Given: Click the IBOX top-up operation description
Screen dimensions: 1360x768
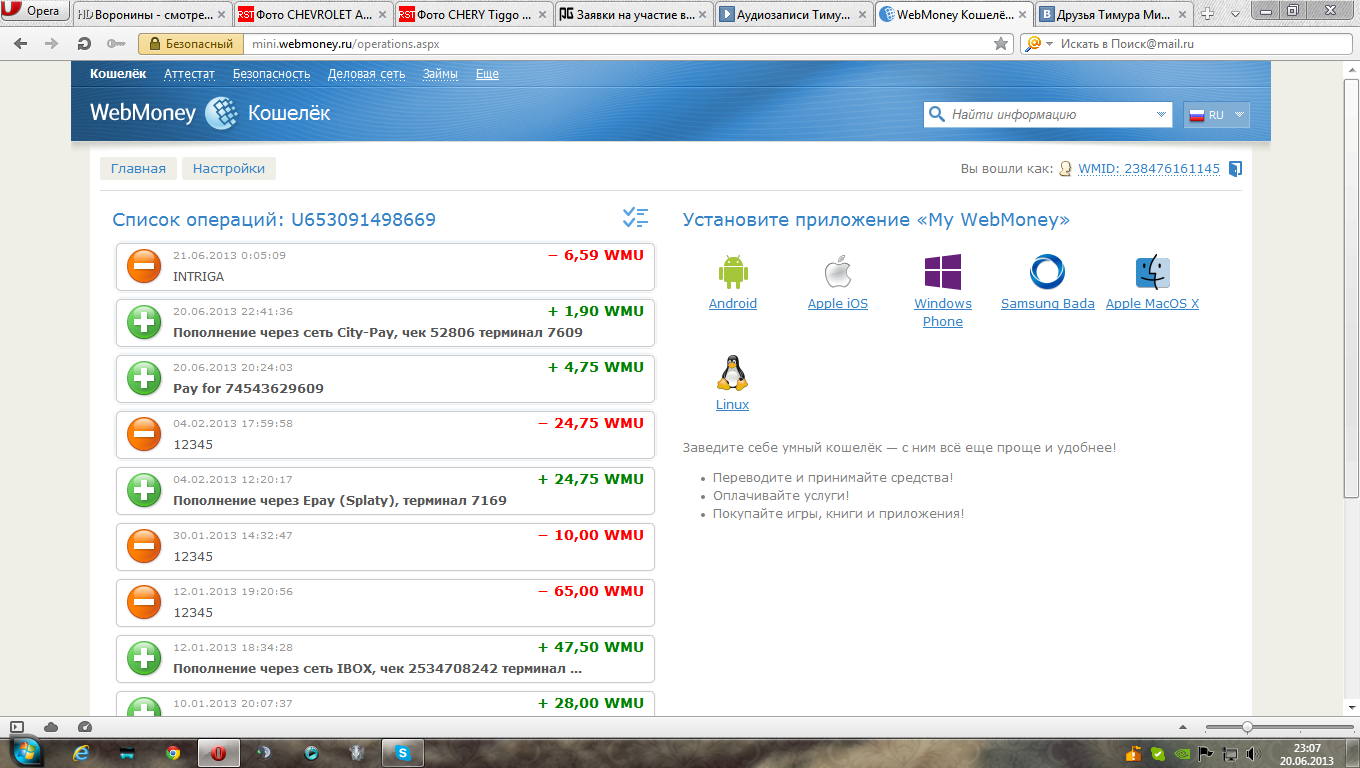Looking at the screenshot, I should [378, 668].
